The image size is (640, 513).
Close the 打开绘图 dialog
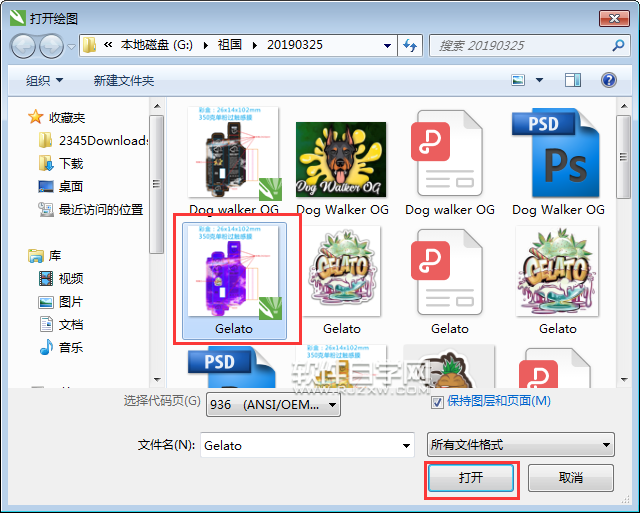[614, 18]
